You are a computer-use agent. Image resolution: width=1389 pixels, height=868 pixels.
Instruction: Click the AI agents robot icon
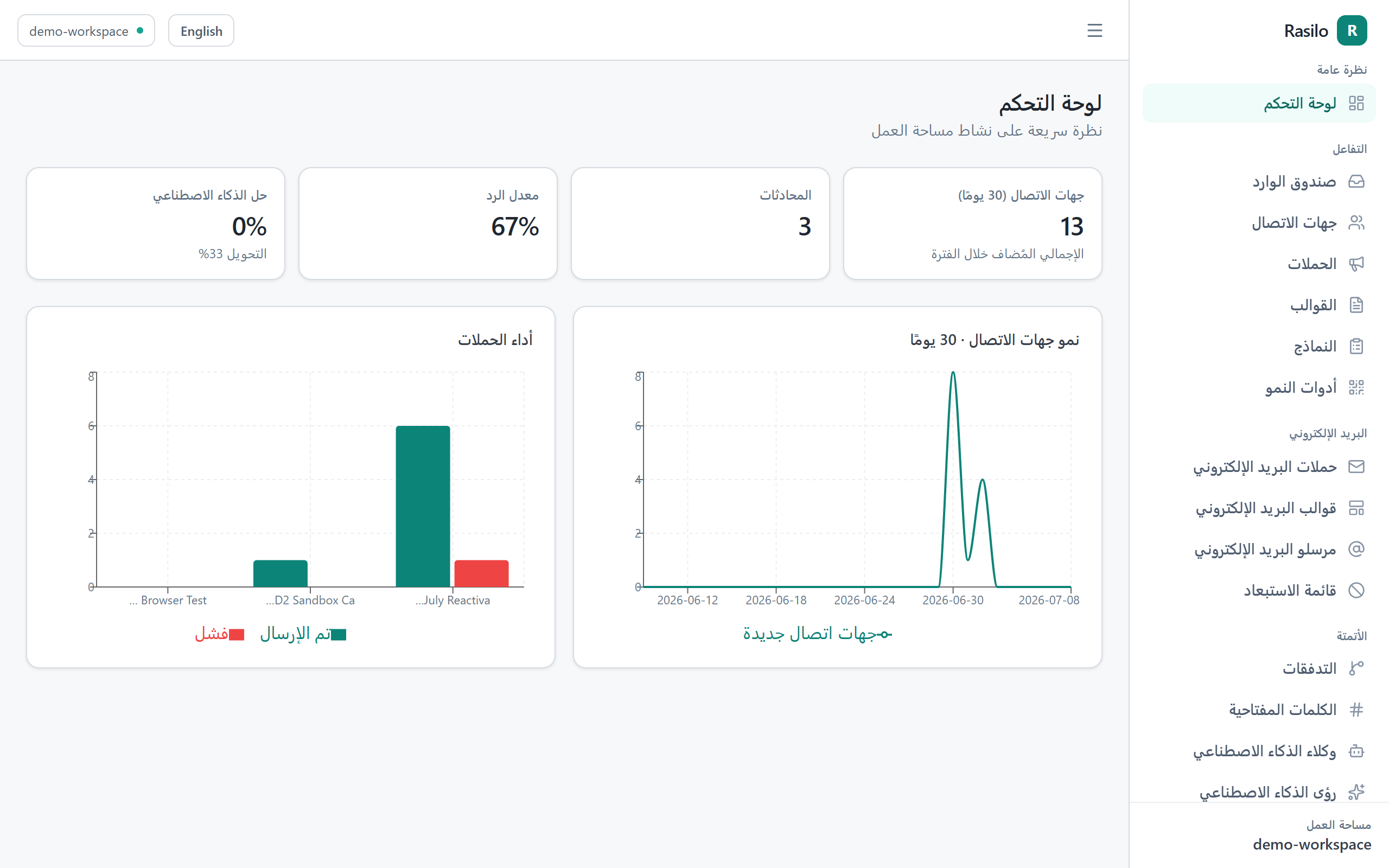1356,751
